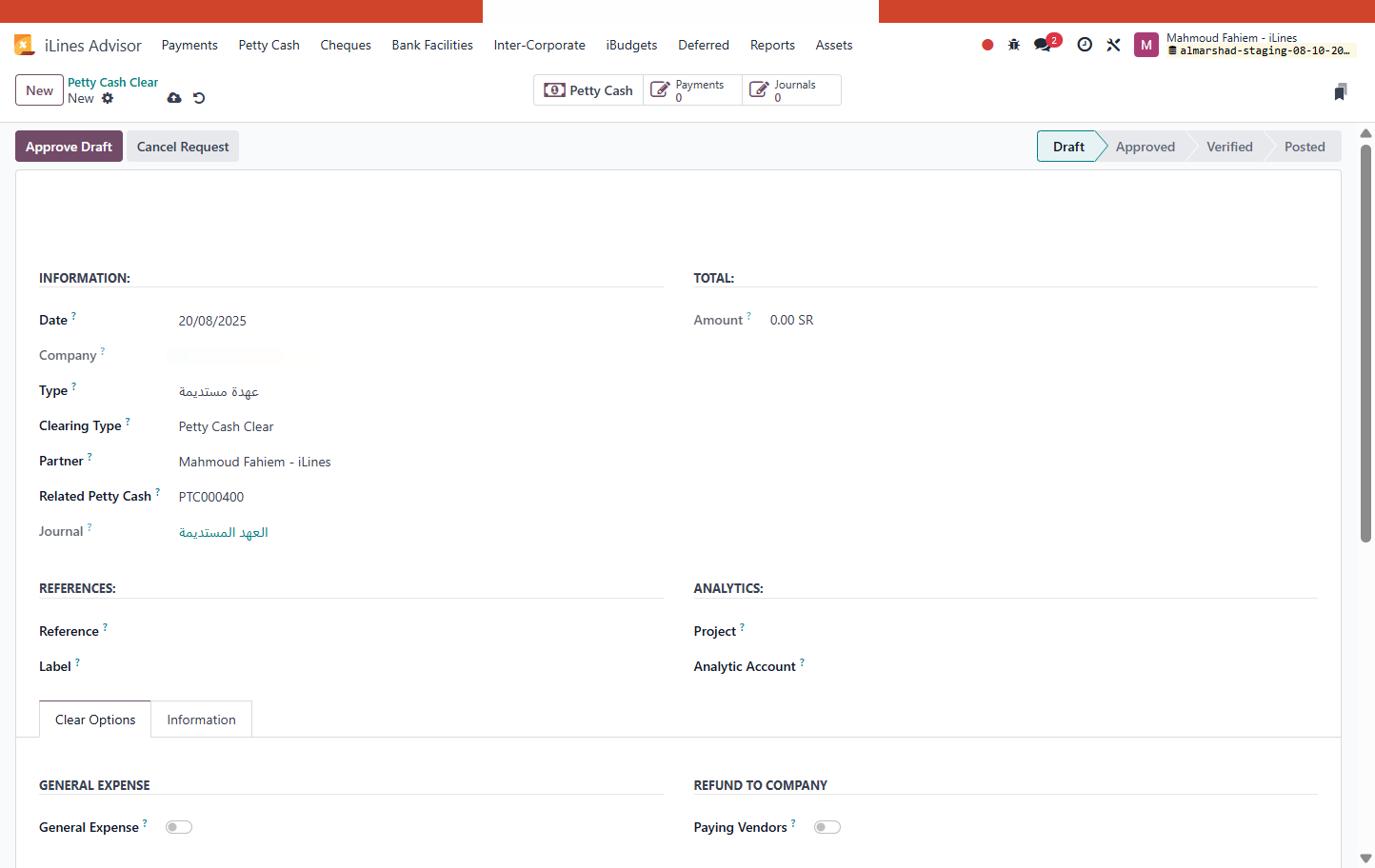
Task: Open the Reports menu
Action: click(x=772, y=45)
